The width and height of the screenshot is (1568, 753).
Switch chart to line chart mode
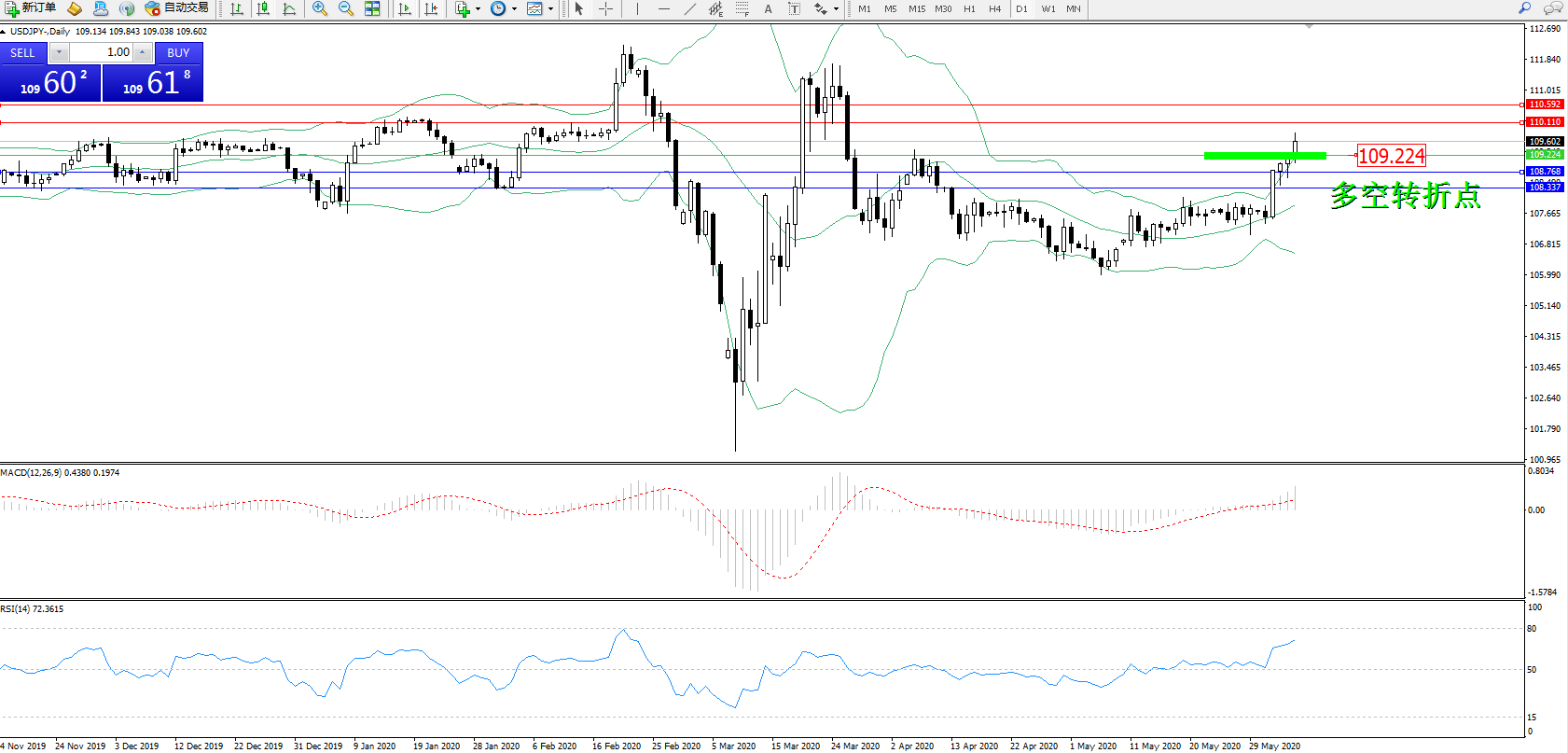[289, 8]
